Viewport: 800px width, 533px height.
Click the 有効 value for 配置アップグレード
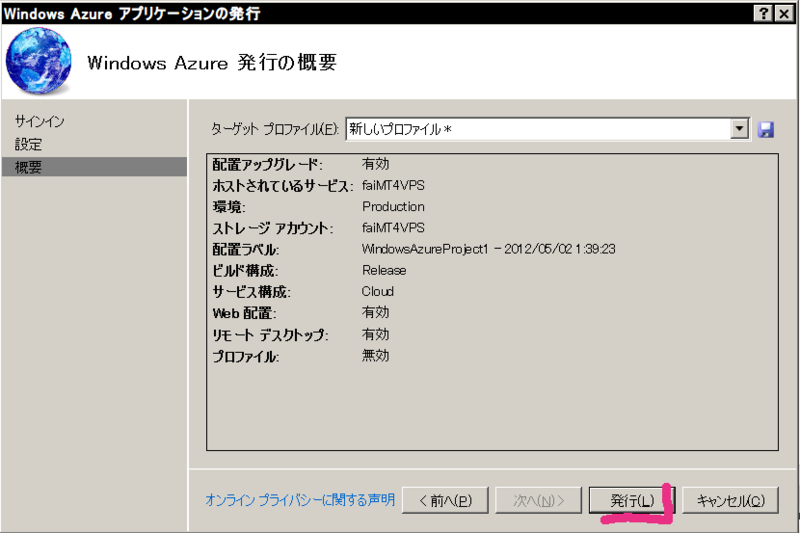coord(375,164)
